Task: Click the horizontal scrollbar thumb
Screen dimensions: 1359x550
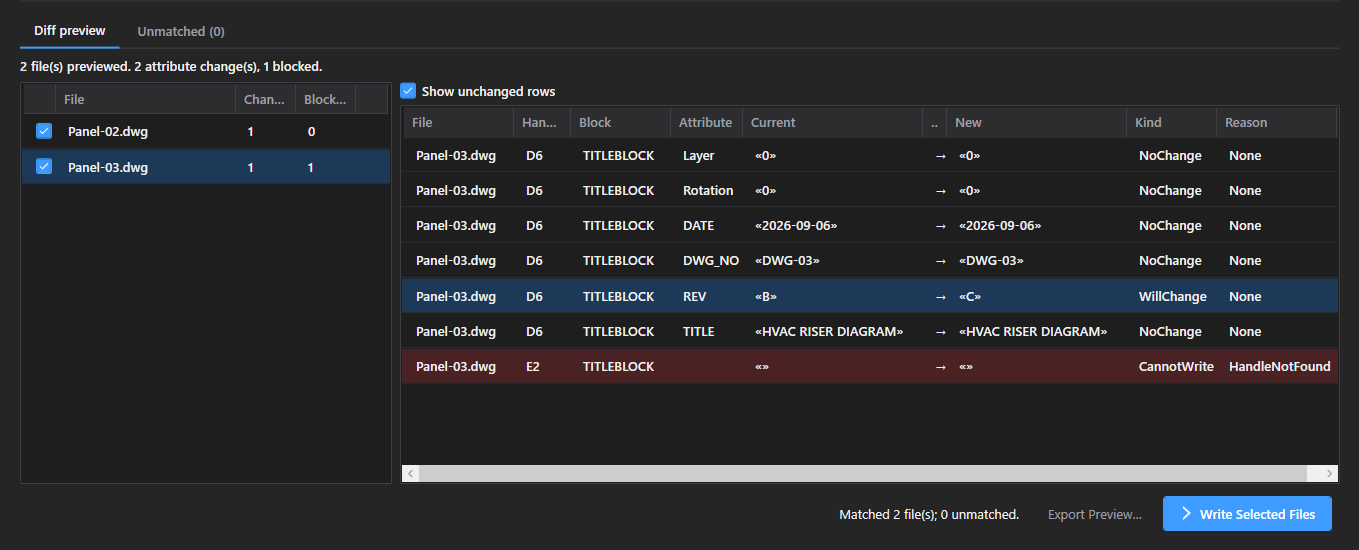Action: click(864, 473)
